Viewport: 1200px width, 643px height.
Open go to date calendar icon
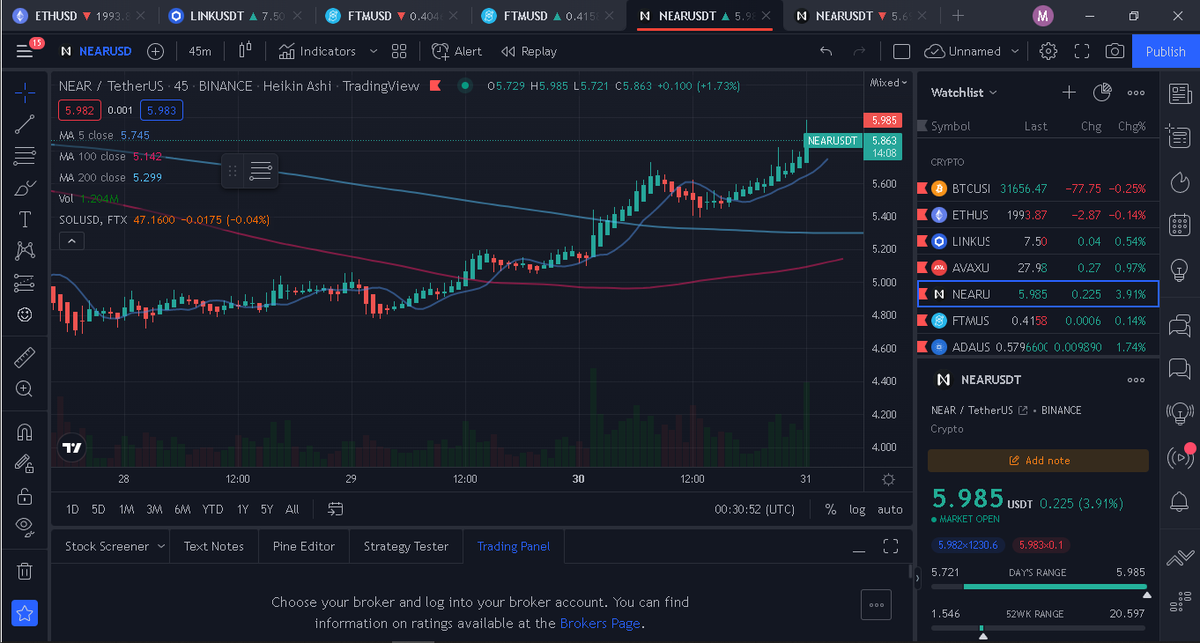tap(335, 509)
